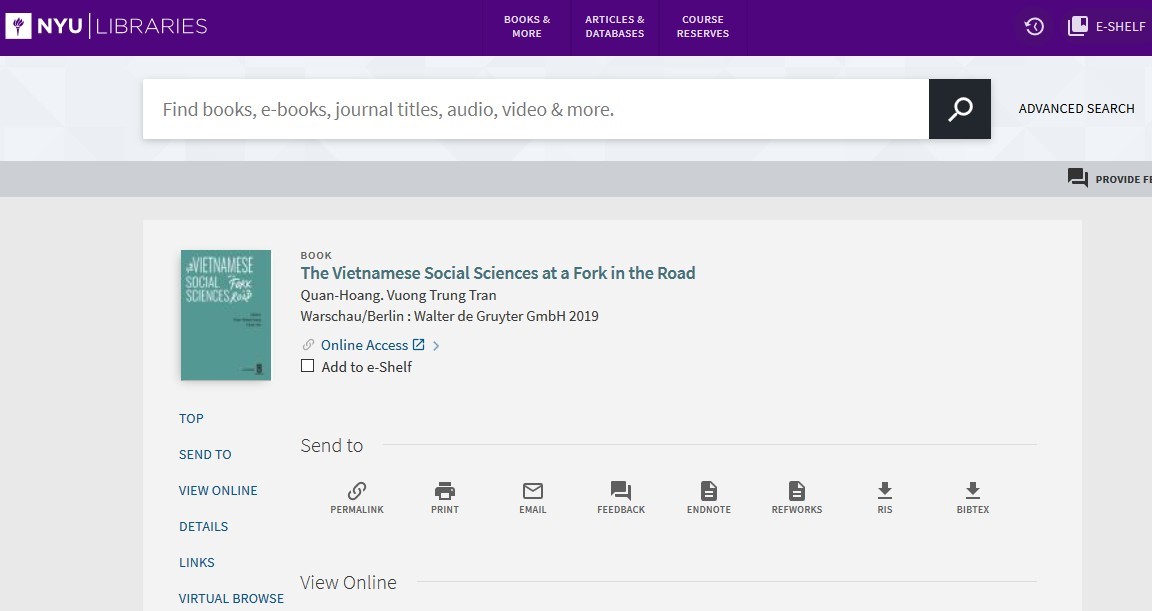The width and height of the screenshot is (1152, 611).
Task: Open the Feedback option in Send to
Action: tap(621, 497)
